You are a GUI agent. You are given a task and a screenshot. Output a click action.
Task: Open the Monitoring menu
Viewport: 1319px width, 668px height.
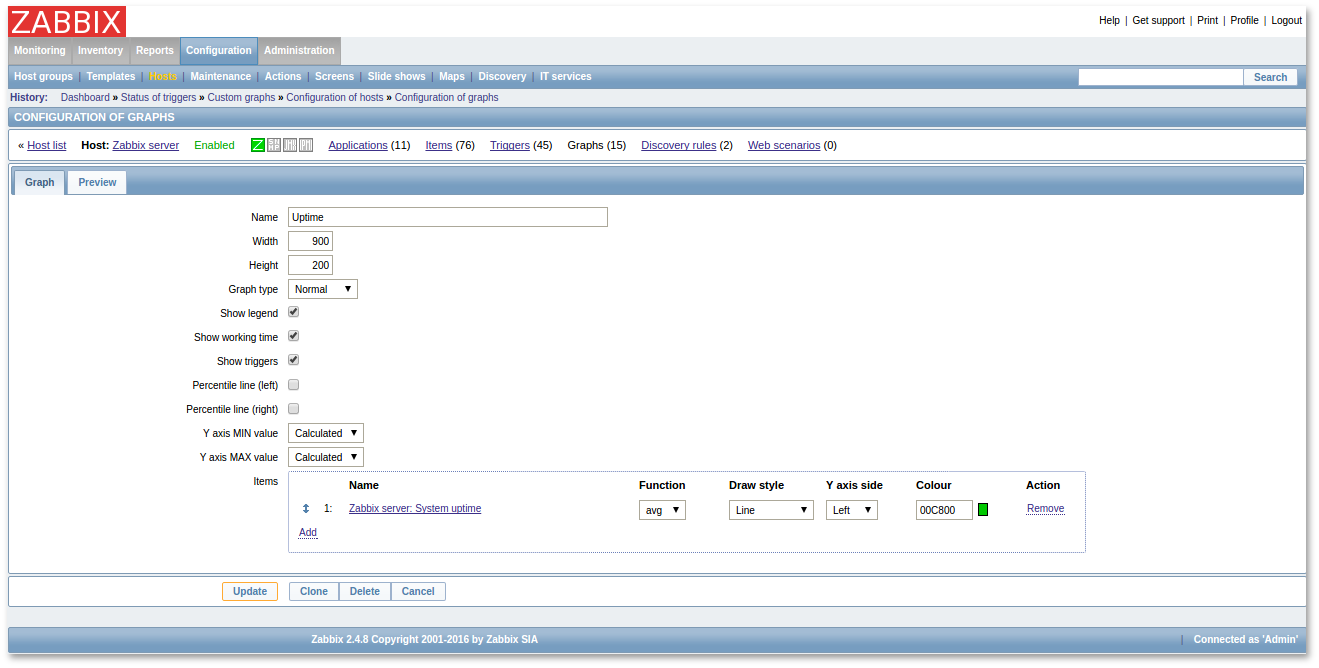40,51
